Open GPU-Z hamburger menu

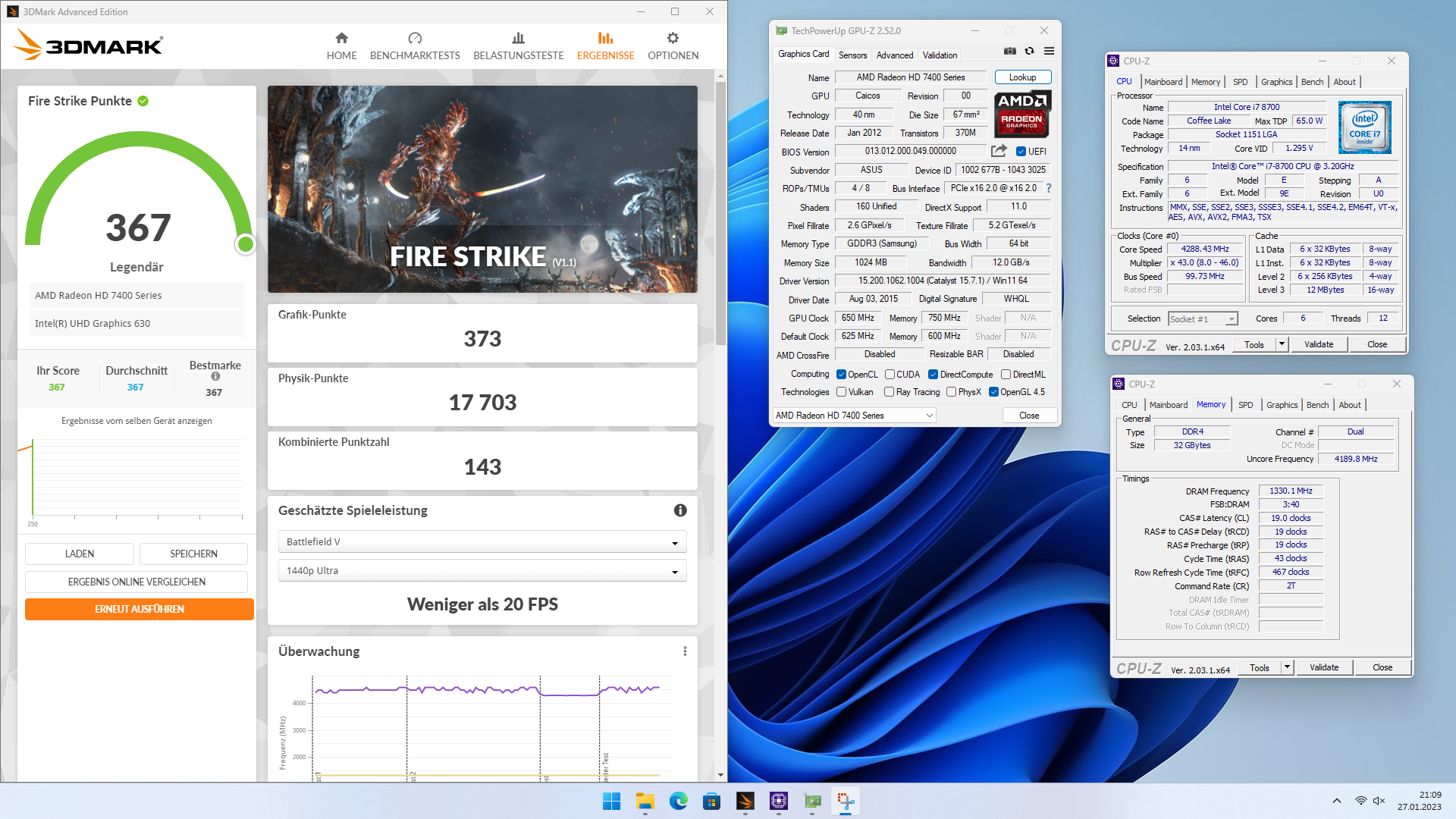(x=1049, y=51)
